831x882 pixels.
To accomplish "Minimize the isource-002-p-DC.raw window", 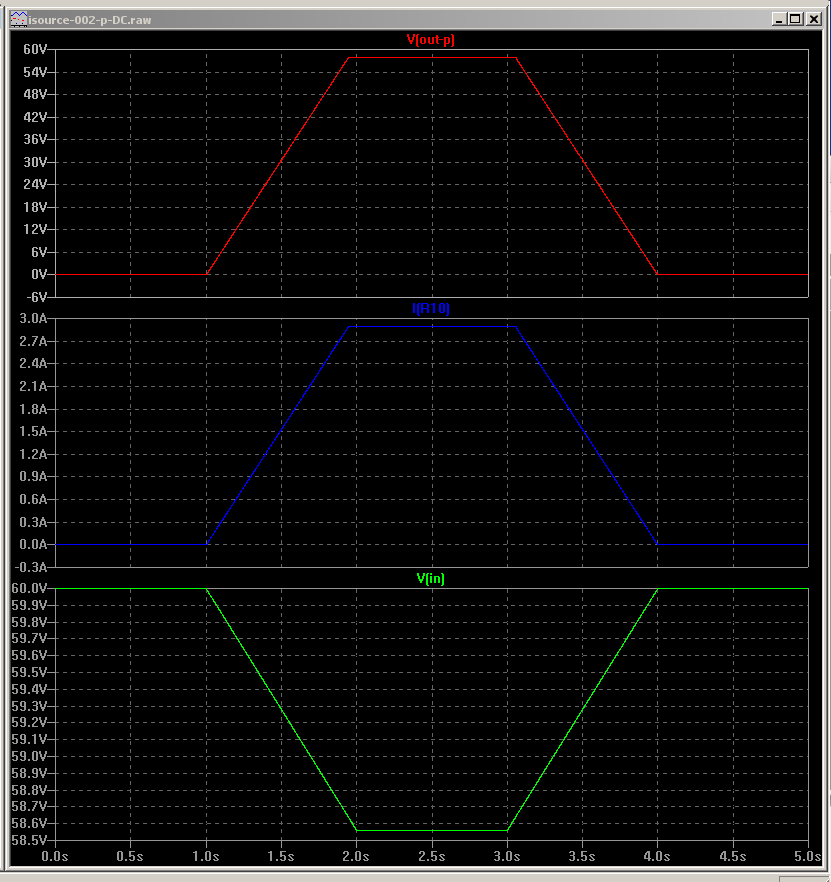I will (x=779, y=19).
